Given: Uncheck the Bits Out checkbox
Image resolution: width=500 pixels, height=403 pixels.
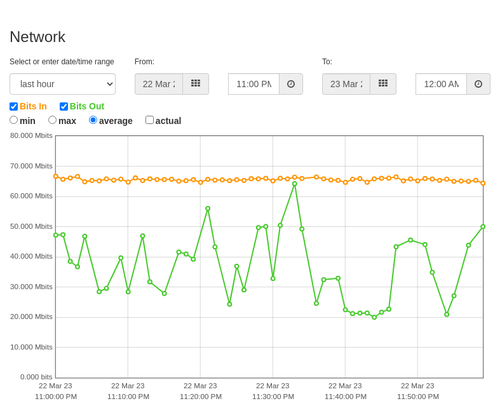Looking at the screenshot, I should point(64,106).
